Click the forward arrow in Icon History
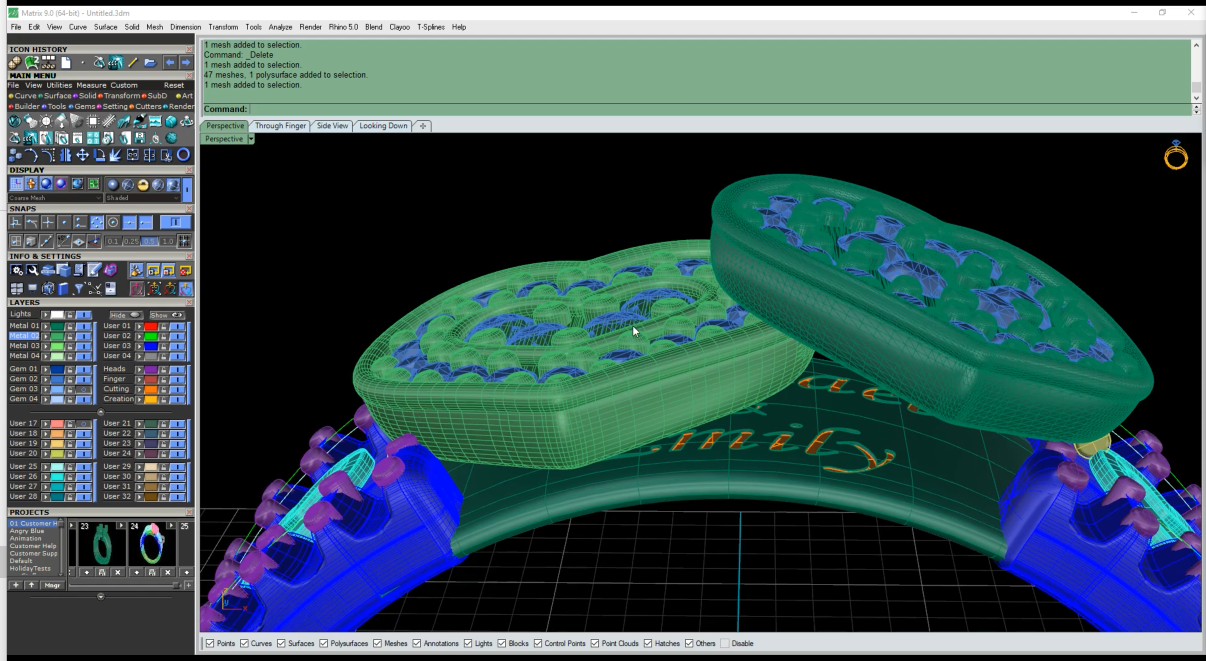Image resolution: width=1206 pixels, height=661 pixels. tap(185, 62)
